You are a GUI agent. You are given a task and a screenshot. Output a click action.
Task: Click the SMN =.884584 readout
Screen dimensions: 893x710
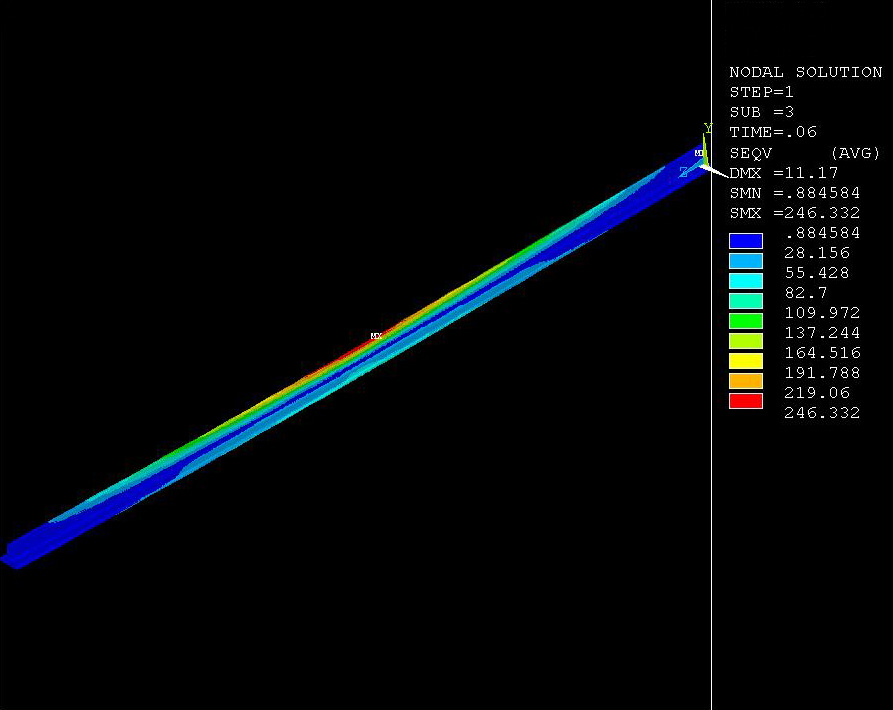(x=794, y=193)
